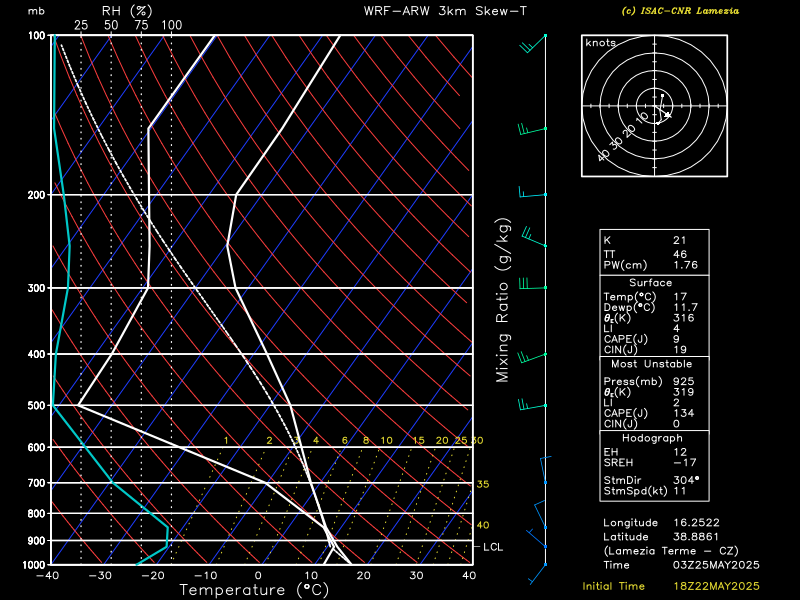
Task: Click the RH '75' tick label
Action: [x=141, y=25]
